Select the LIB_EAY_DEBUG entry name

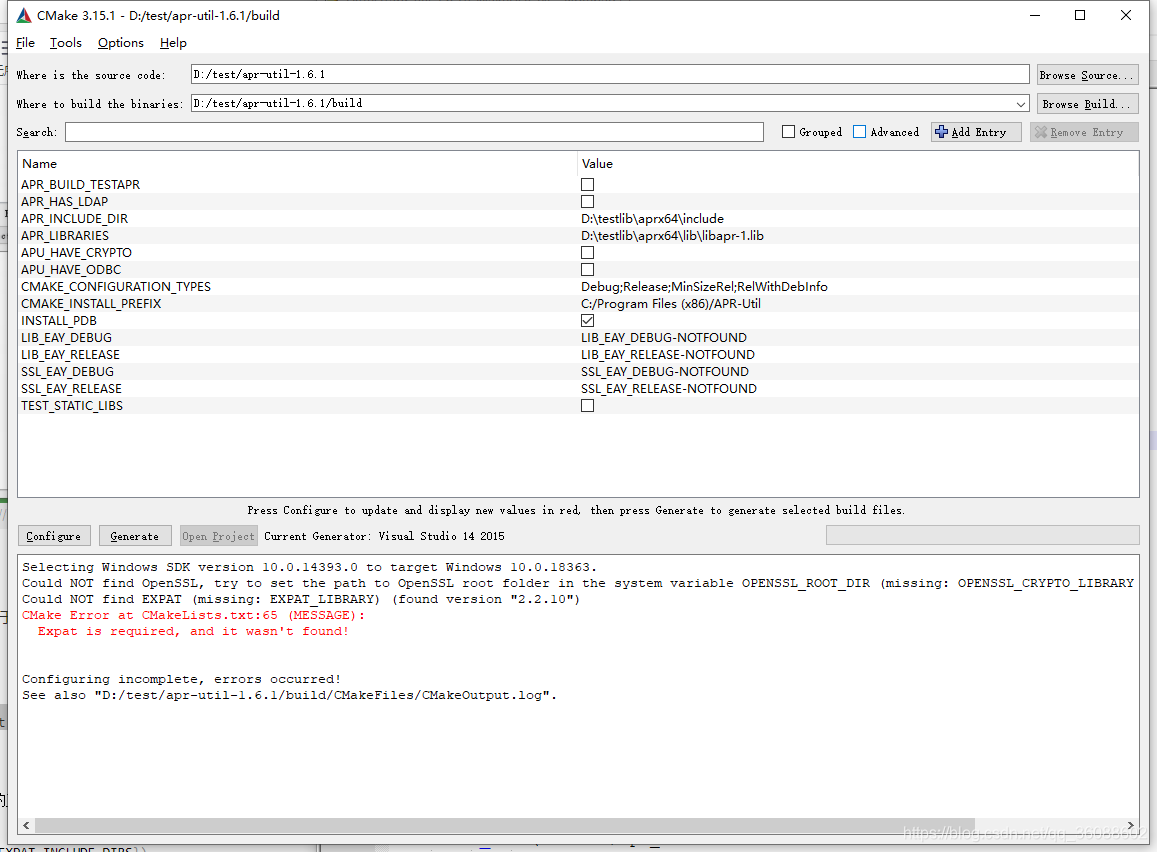pos(66,337)
